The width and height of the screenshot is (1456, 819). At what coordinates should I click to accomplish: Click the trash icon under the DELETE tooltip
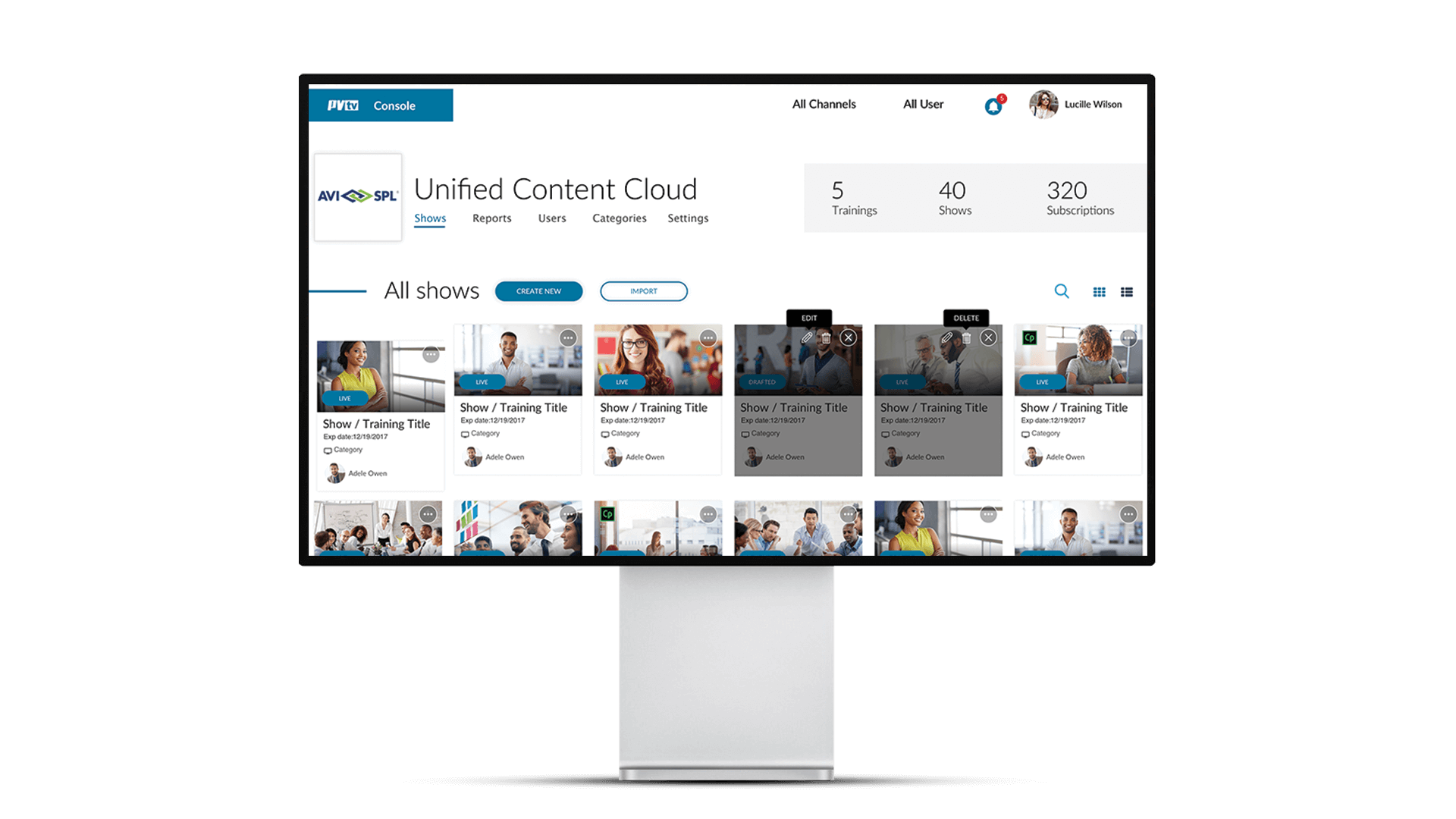[967, 338]
